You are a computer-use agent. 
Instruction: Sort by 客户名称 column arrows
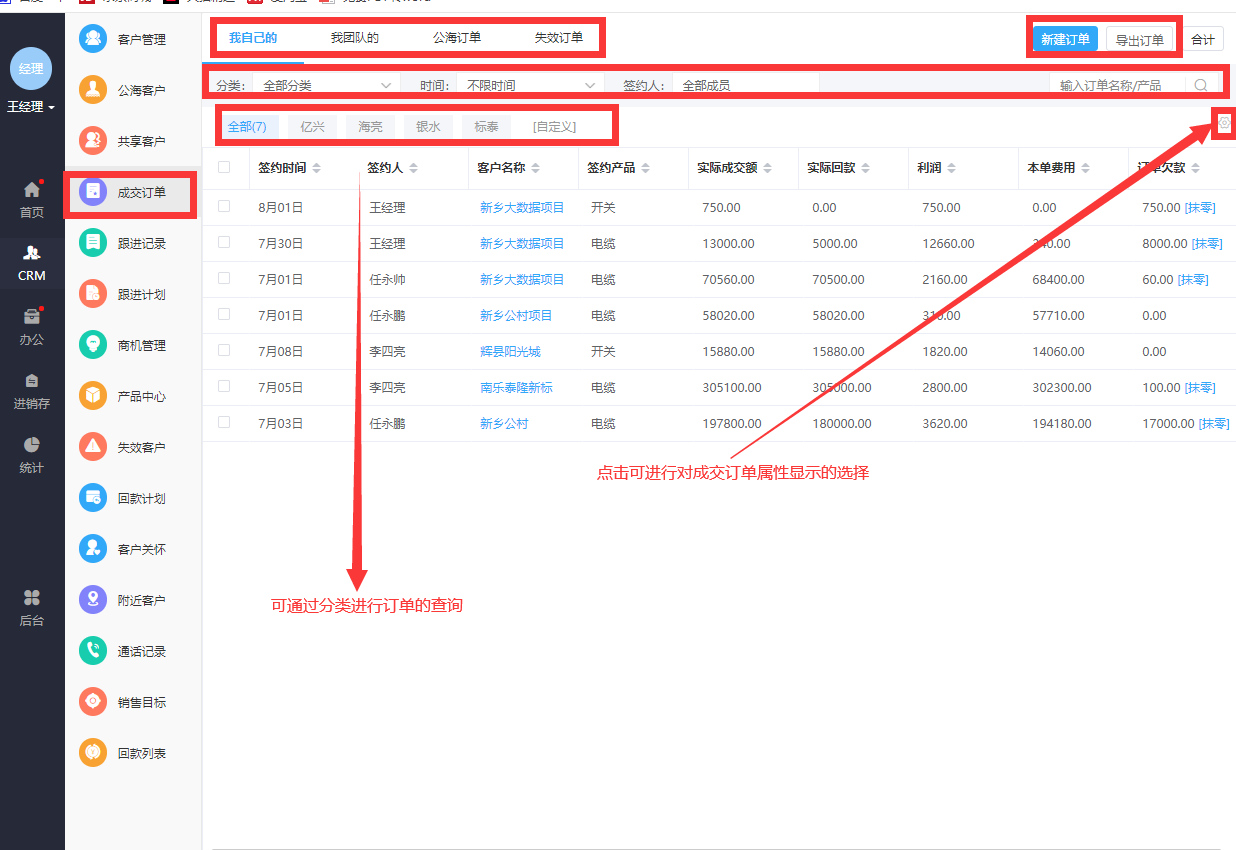535,168
